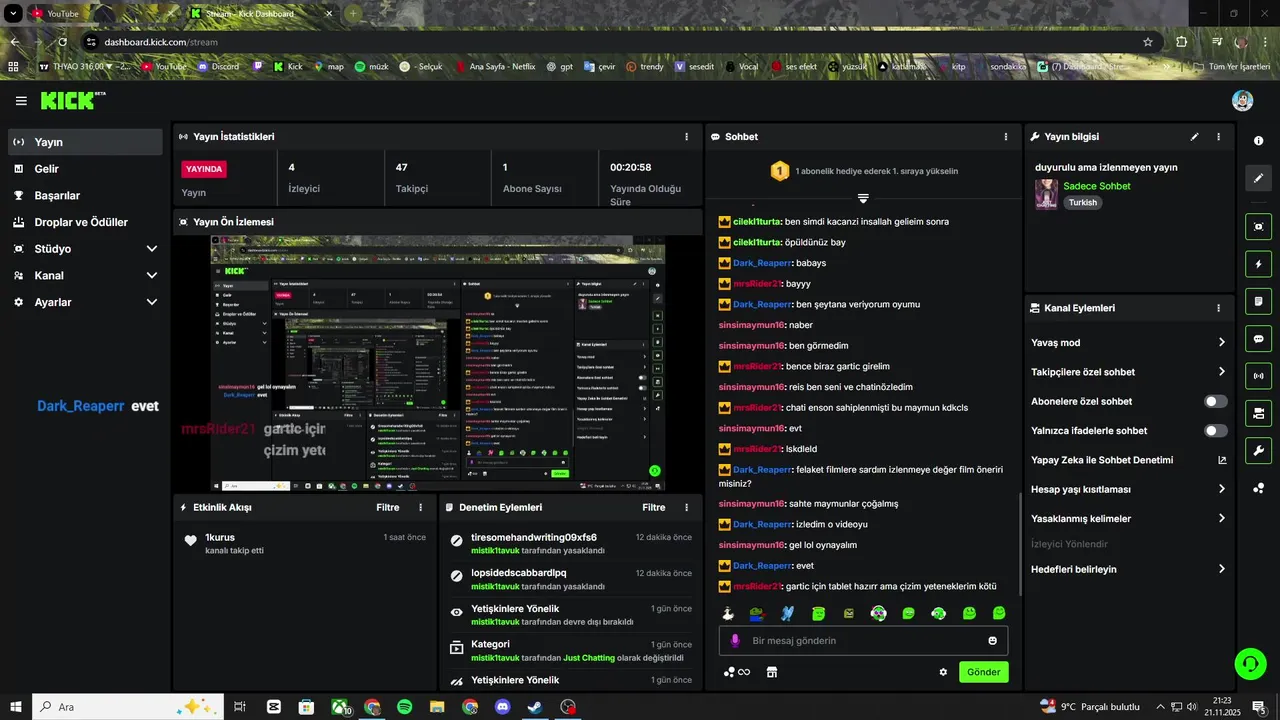The height and width of the screenshot is (720, 1280).
Task: Toggle Yalnızca ifadelerle sohbet switch
Action: 1216,431
